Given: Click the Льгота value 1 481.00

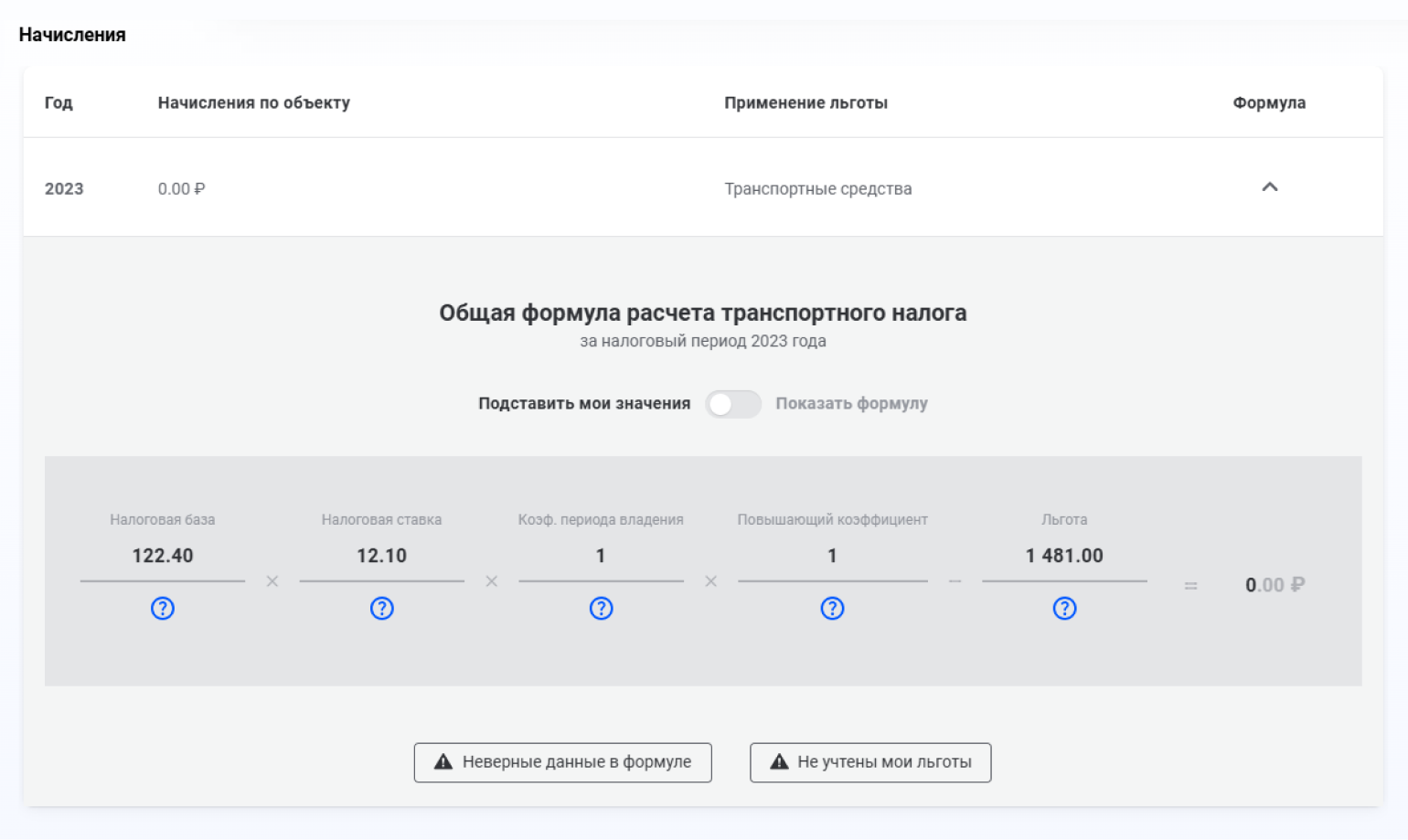Looking at the screenshot, I should coord(1065,556).
